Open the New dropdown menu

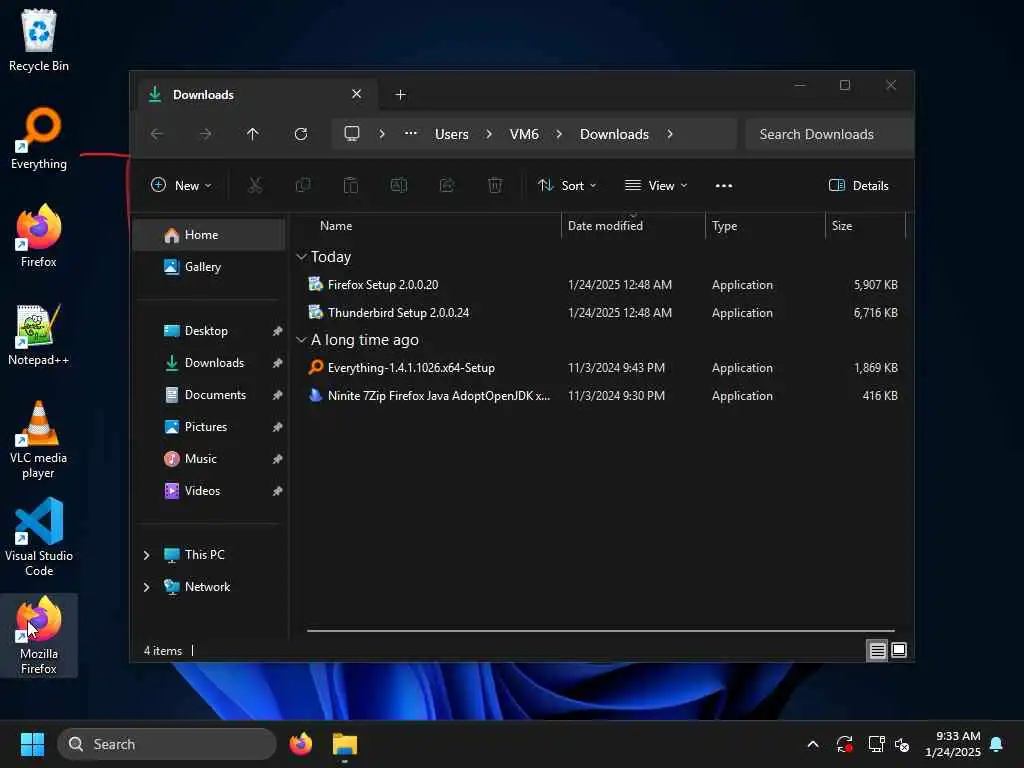181,186
